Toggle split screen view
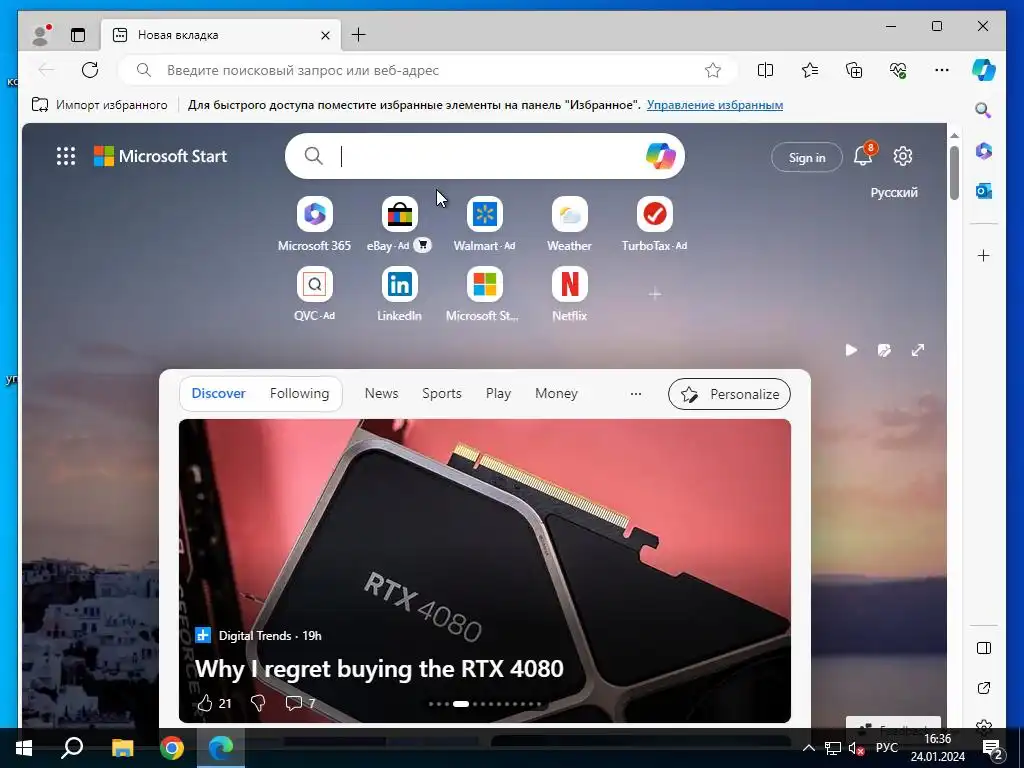The image size is (1024, 768). pyautogui.click(x=765, y=70)
